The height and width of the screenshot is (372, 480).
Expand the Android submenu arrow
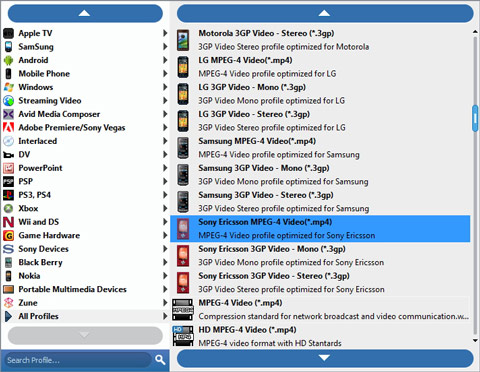(165, 60)
